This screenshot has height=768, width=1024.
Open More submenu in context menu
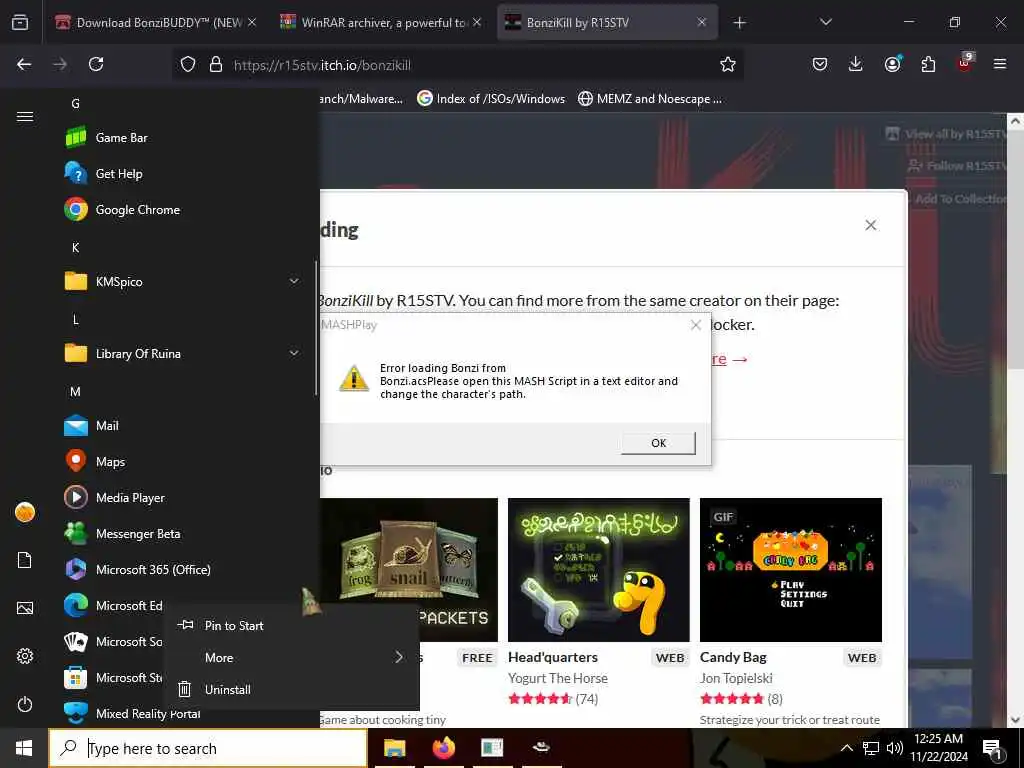292,658
